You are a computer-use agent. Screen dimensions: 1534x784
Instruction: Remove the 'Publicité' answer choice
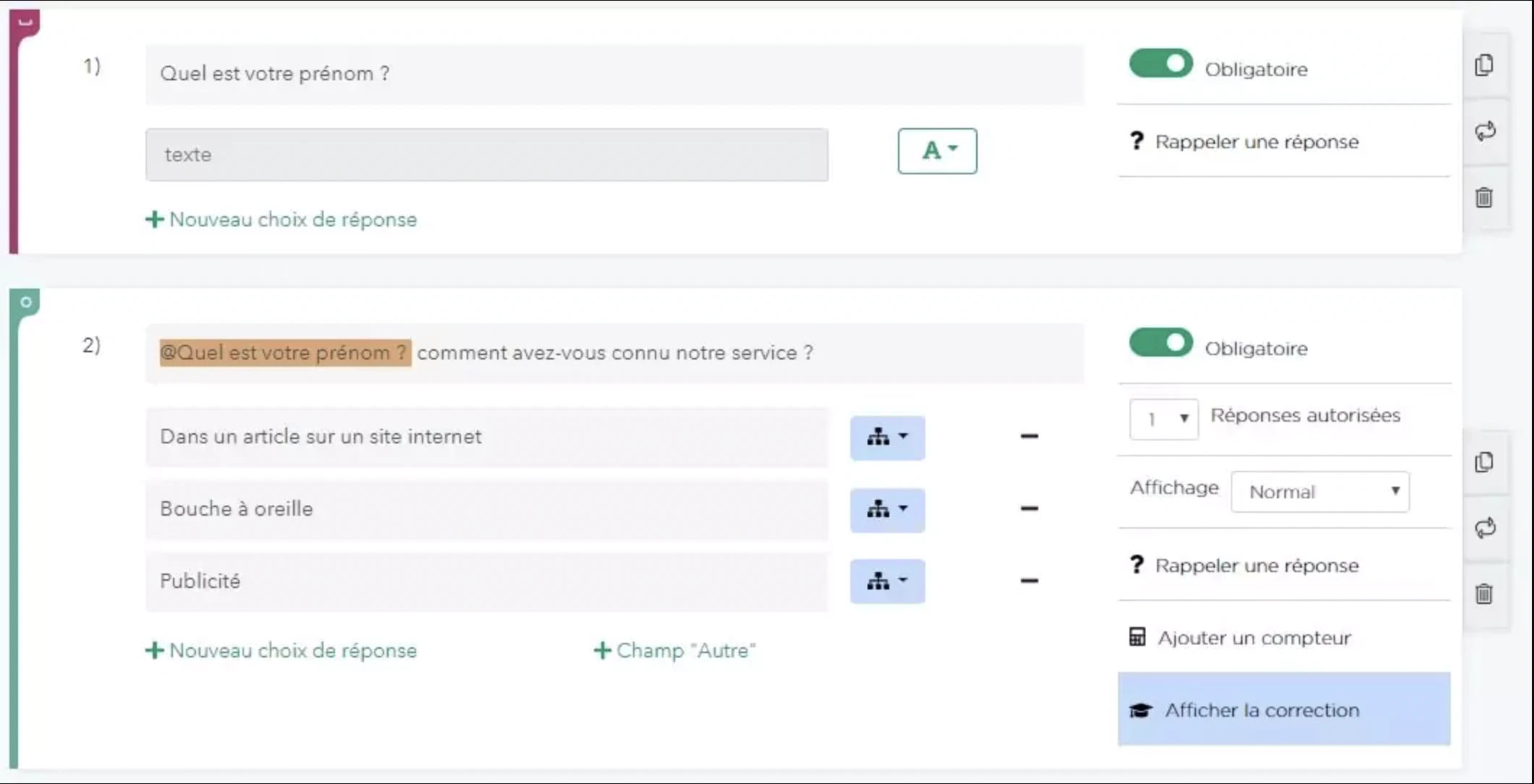1029,581
